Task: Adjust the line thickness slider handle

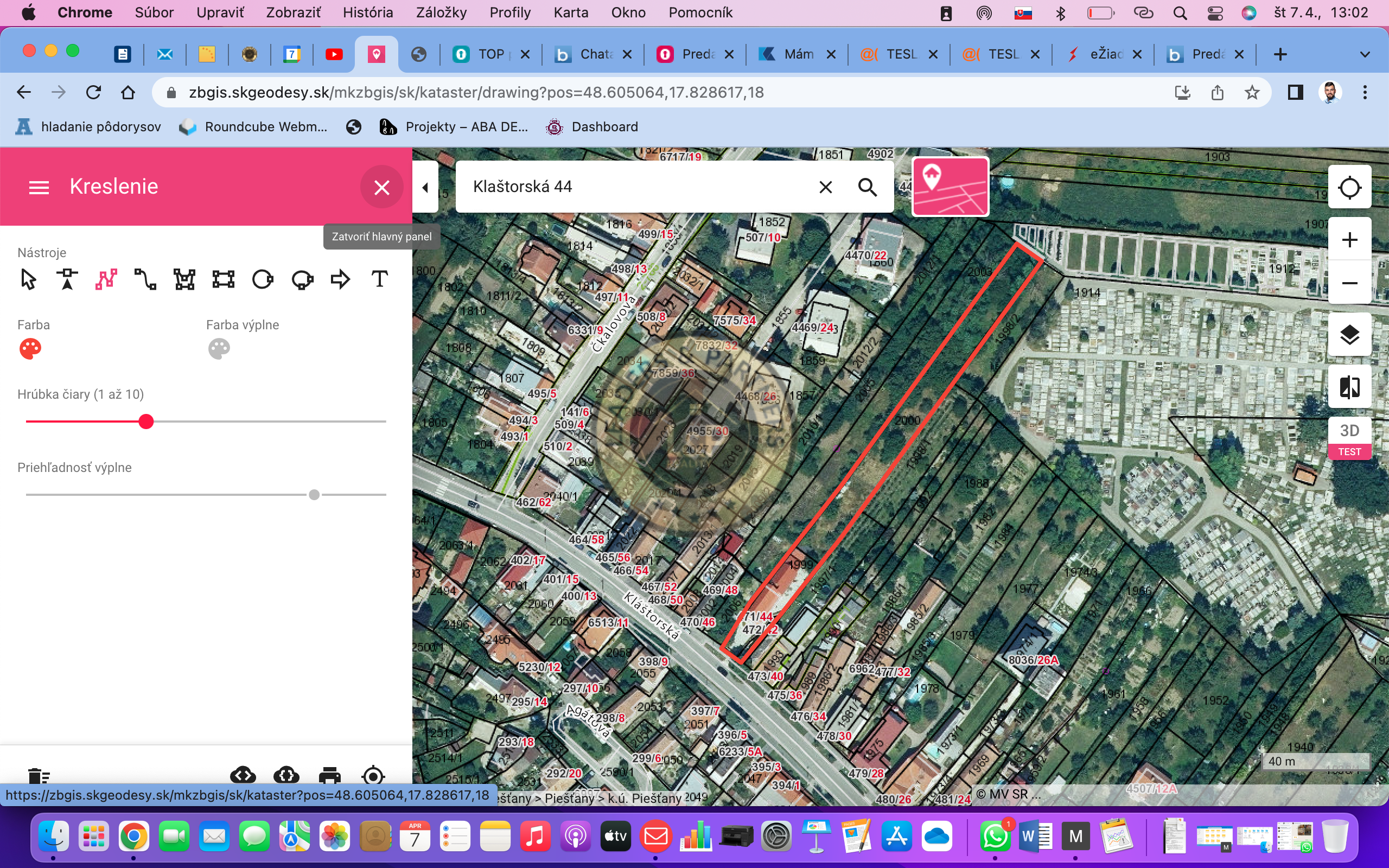Action: (x=146, y=422)
